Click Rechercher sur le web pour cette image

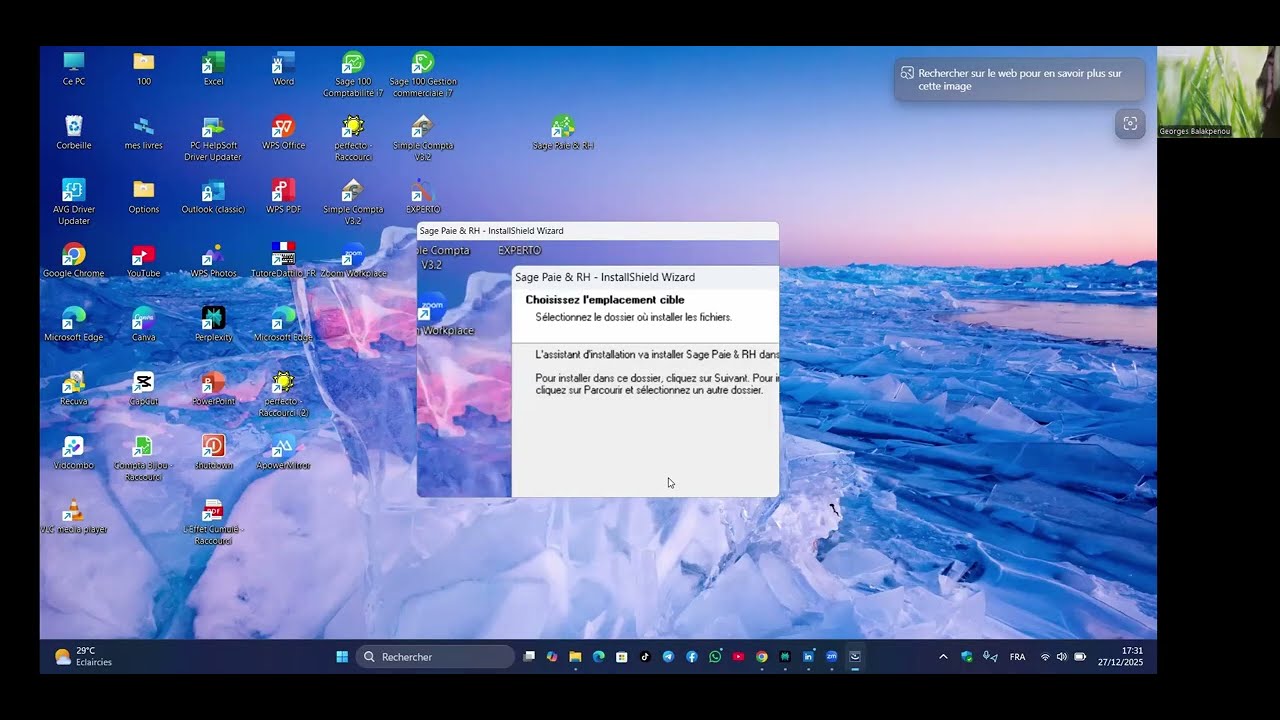click(x=1019, y=80)
